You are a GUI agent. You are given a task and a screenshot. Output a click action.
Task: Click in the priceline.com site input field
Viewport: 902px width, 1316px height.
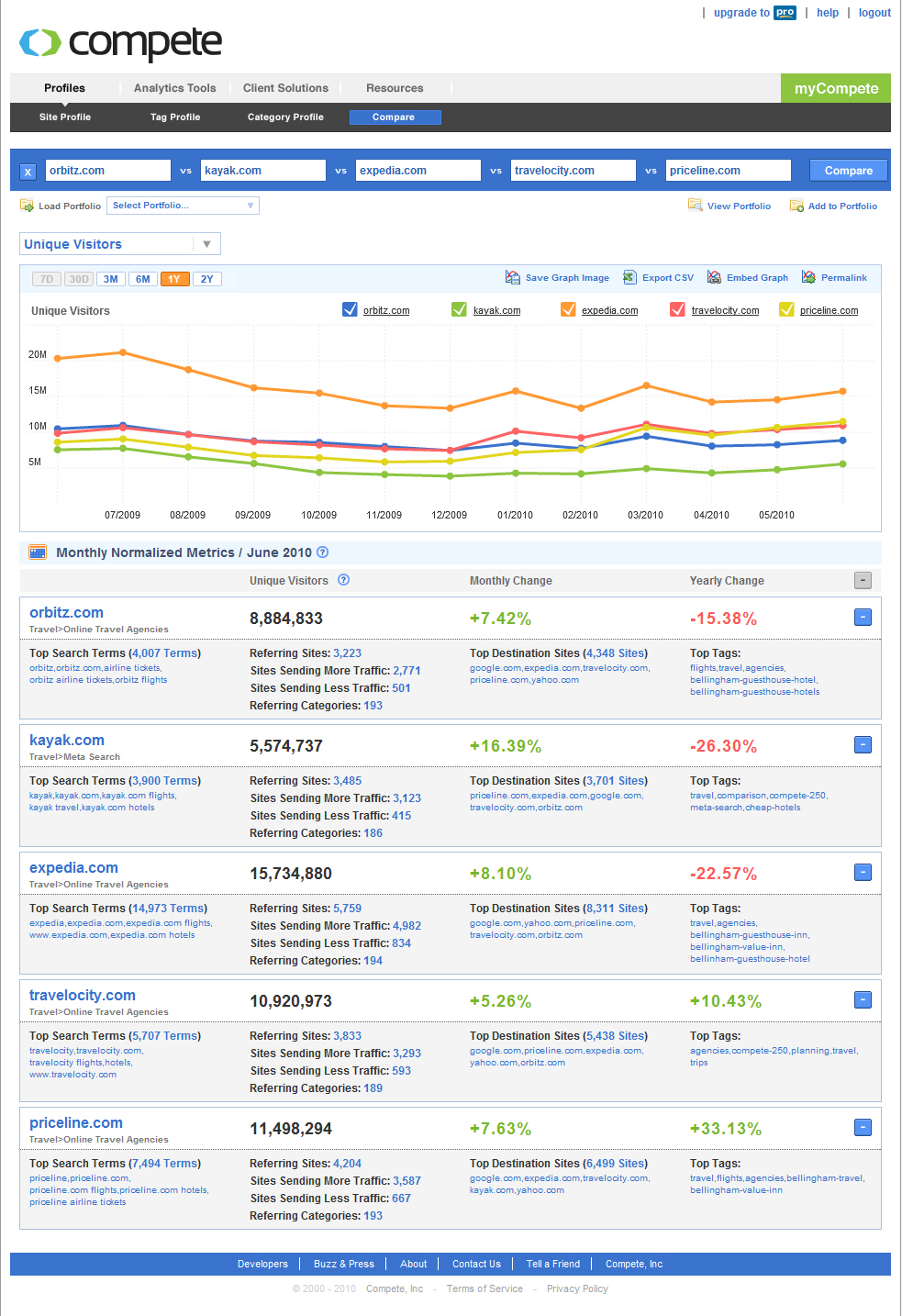point(729,171)
